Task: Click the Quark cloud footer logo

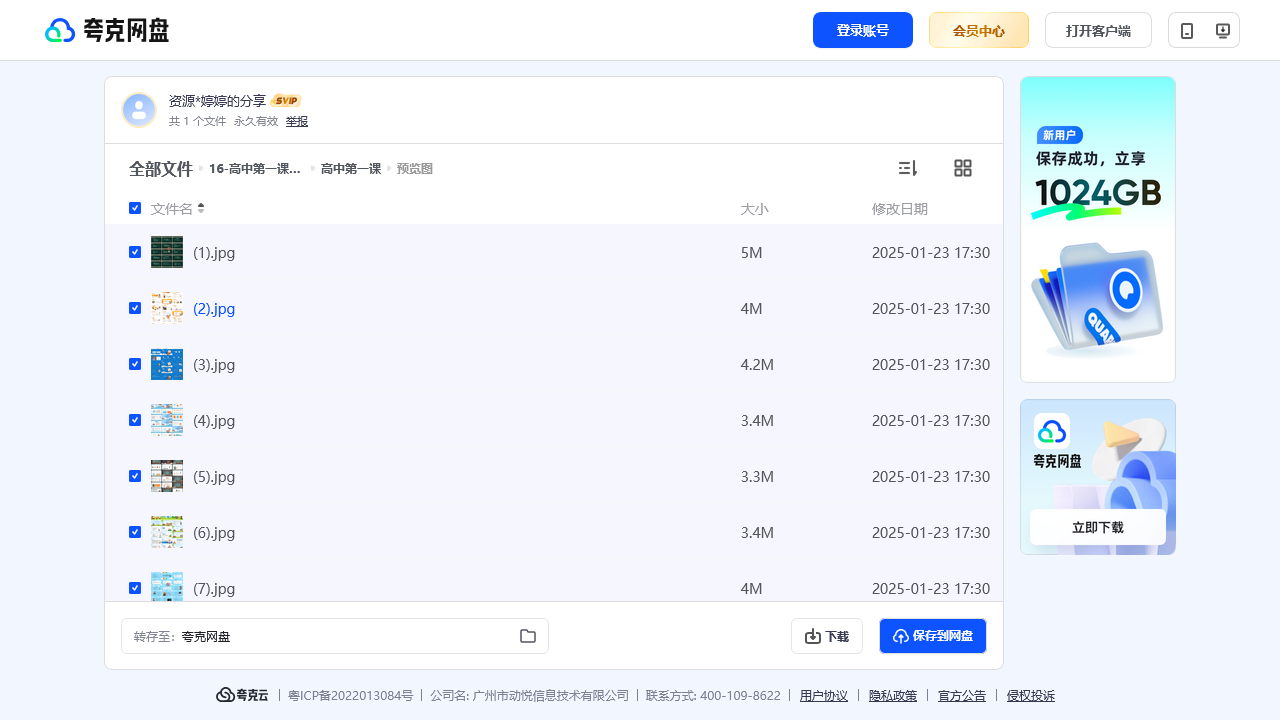Action: (243, 695)
